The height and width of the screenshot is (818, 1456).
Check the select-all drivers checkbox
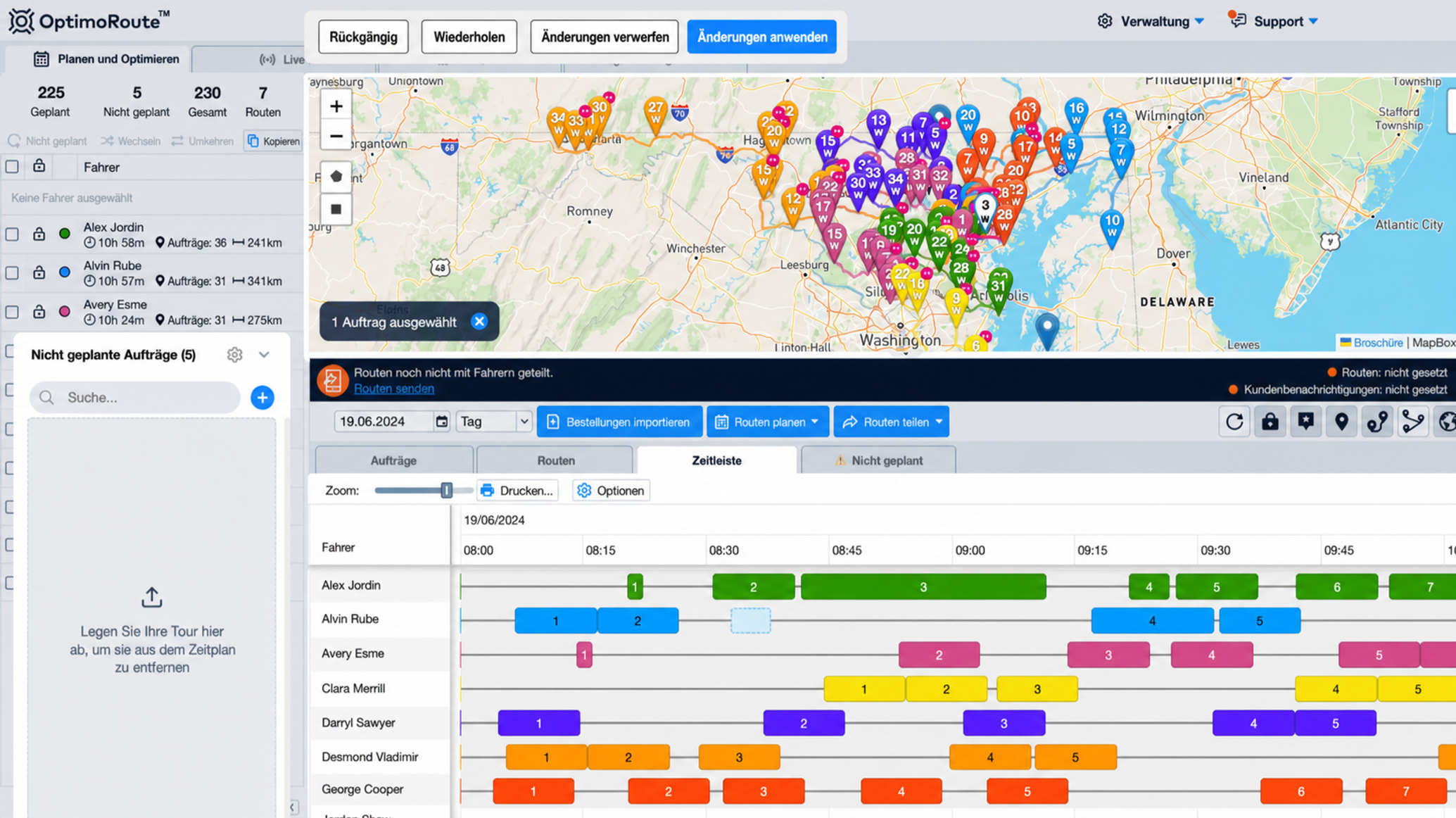click(x=12, y=167)
